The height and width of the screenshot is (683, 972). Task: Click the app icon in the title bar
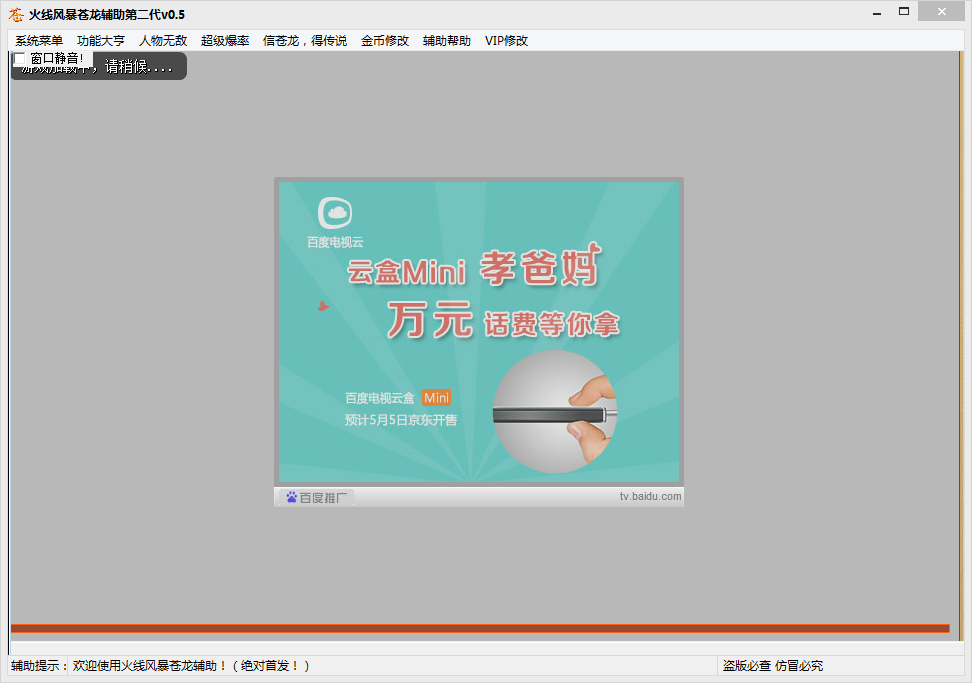[x=15, y=14]
